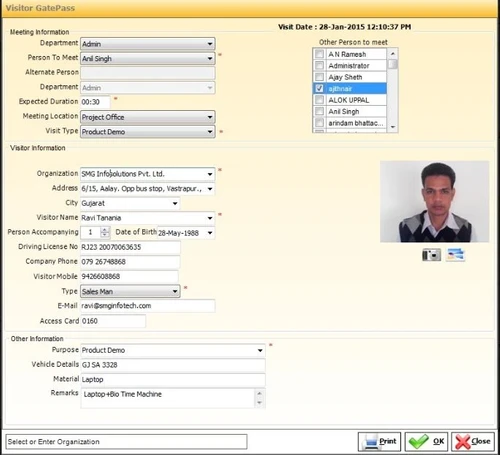Screen dimensions: 500x455
Task: Check the Administrator checkbox
Action: click(319, 65)
